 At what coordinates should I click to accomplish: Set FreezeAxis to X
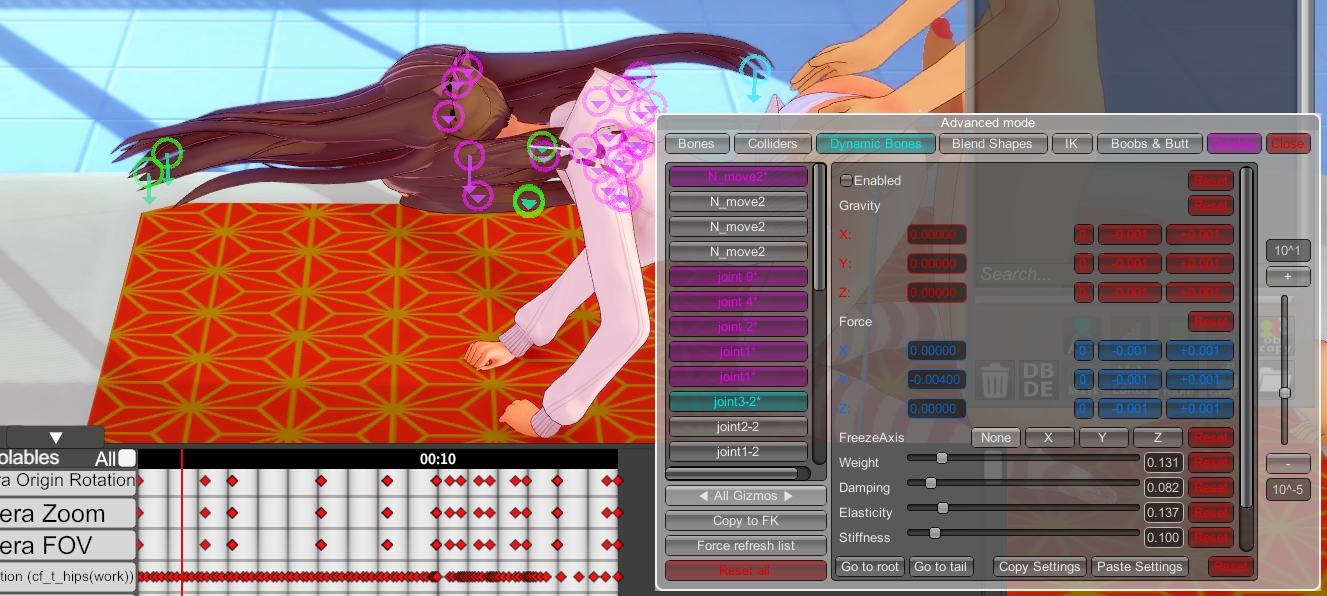(x=1050, y=438)
